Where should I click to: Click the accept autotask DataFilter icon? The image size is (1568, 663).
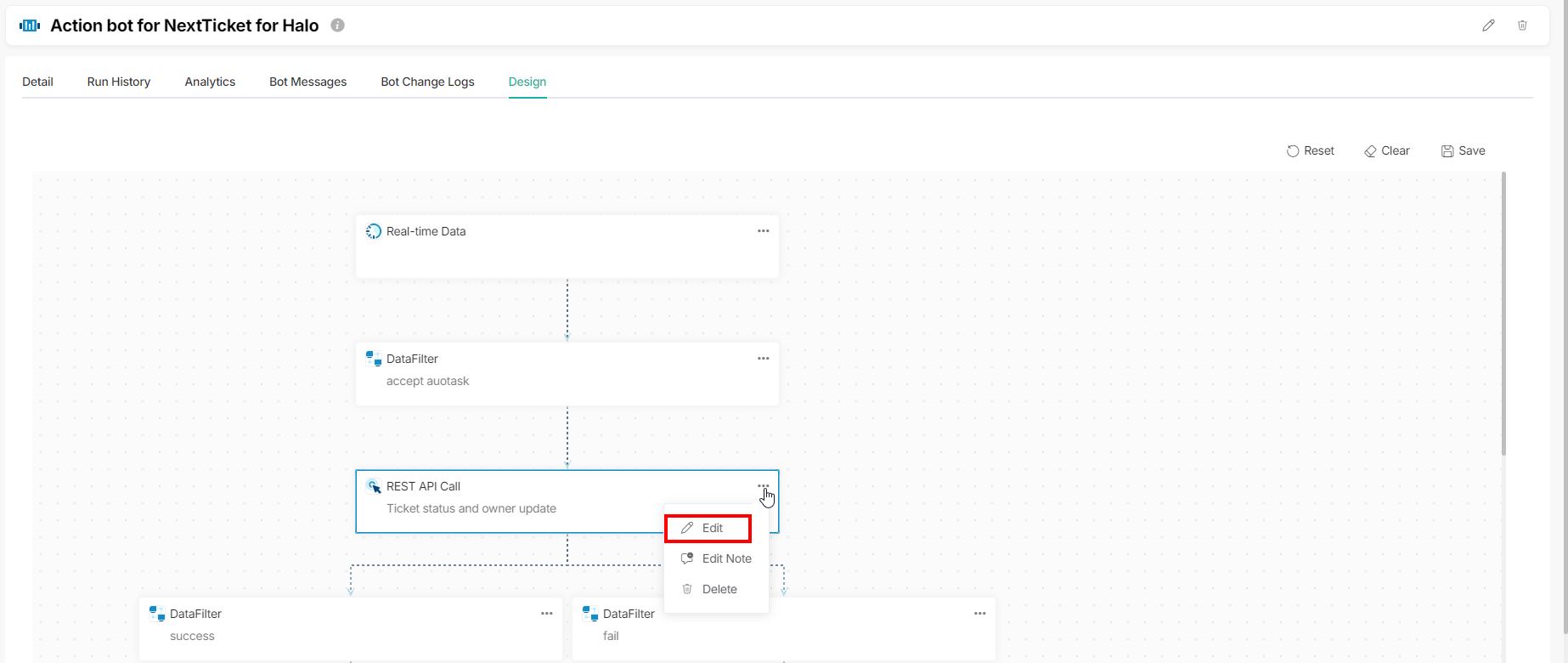coord(373,359)
